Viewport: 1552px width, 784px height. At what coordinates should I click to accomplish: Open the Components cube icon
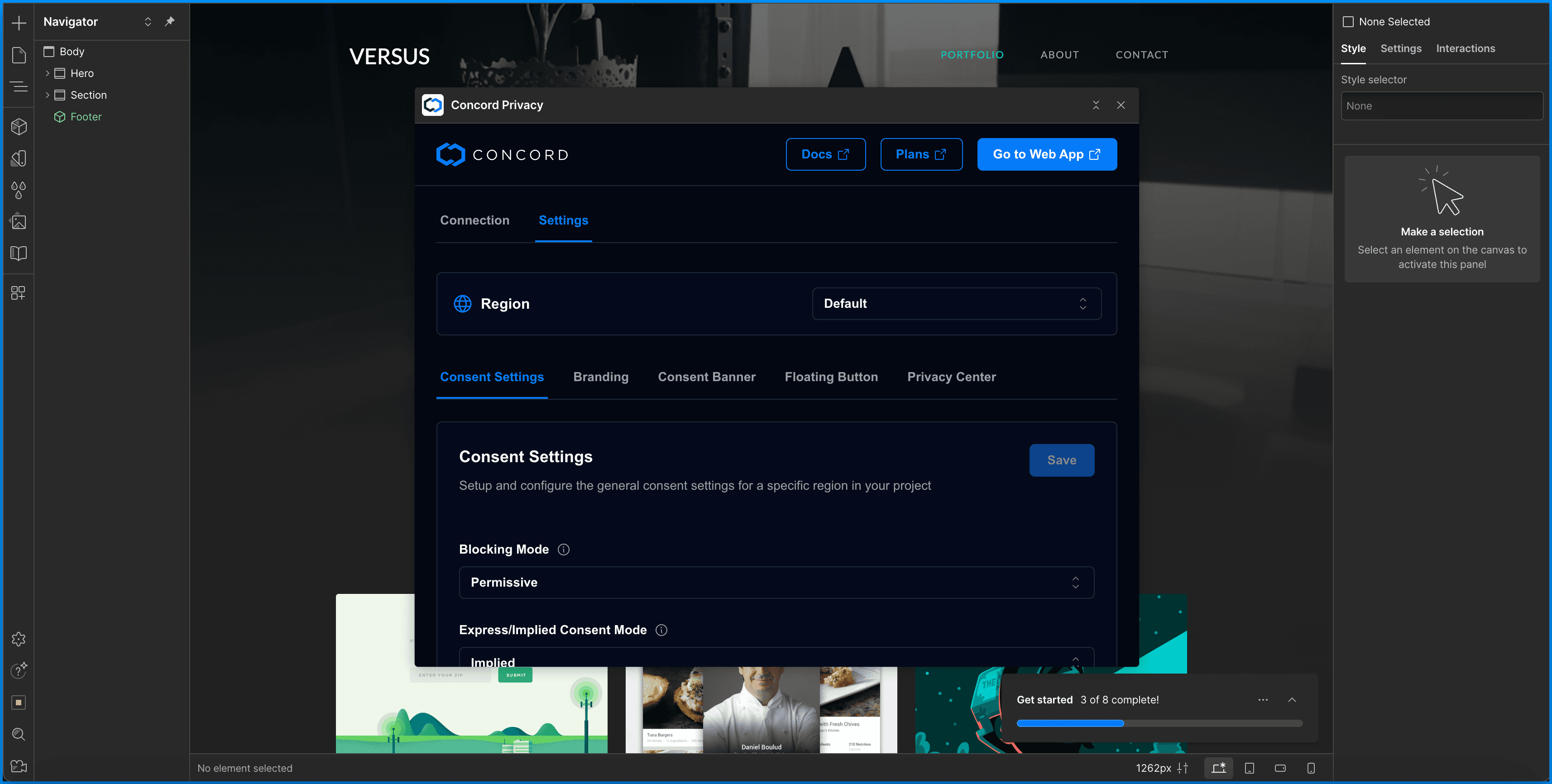pos(19,126)
